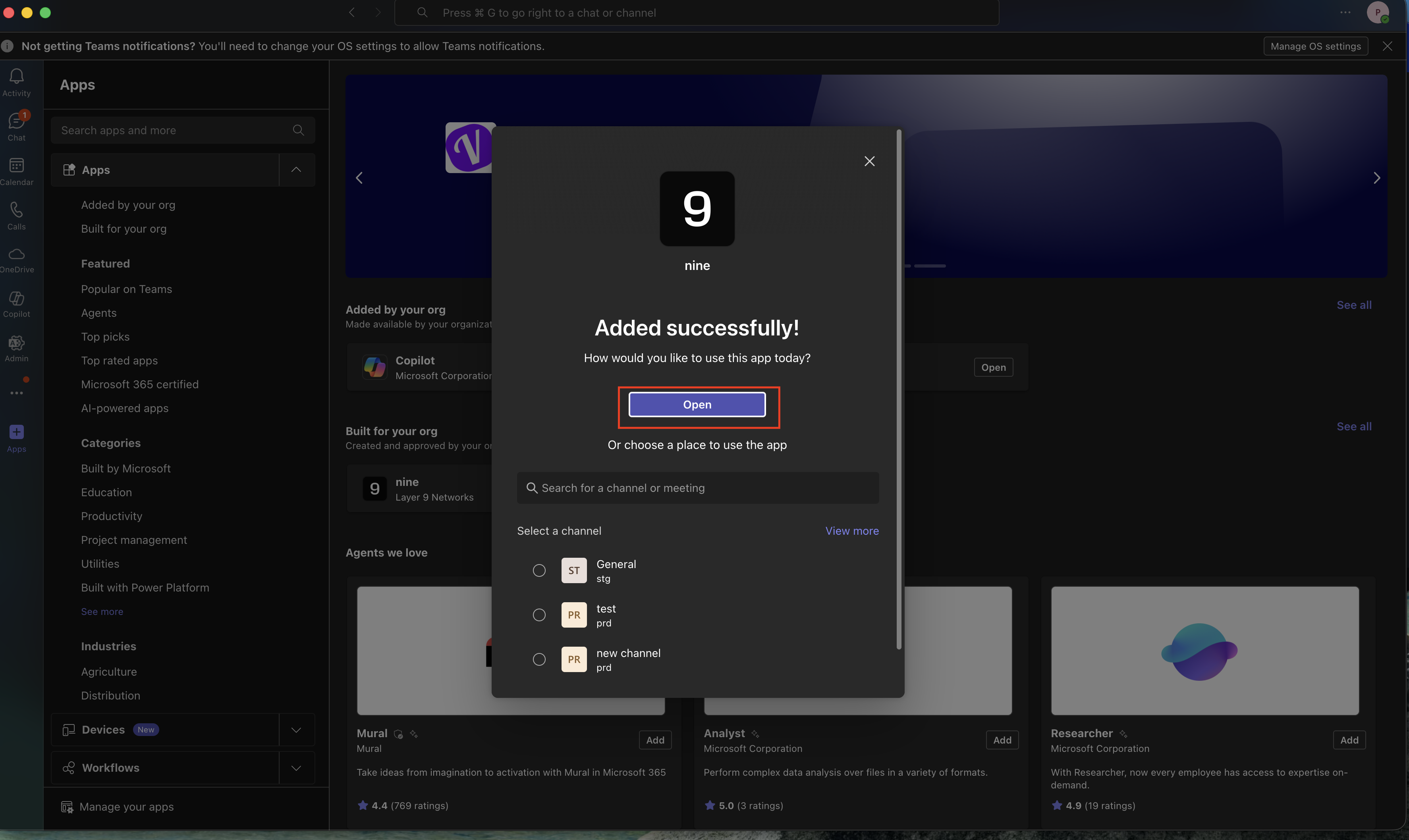The width and height of the screenshot is (1409, 840).
Task: Show previous banner slide
Action: click(359, 178)
